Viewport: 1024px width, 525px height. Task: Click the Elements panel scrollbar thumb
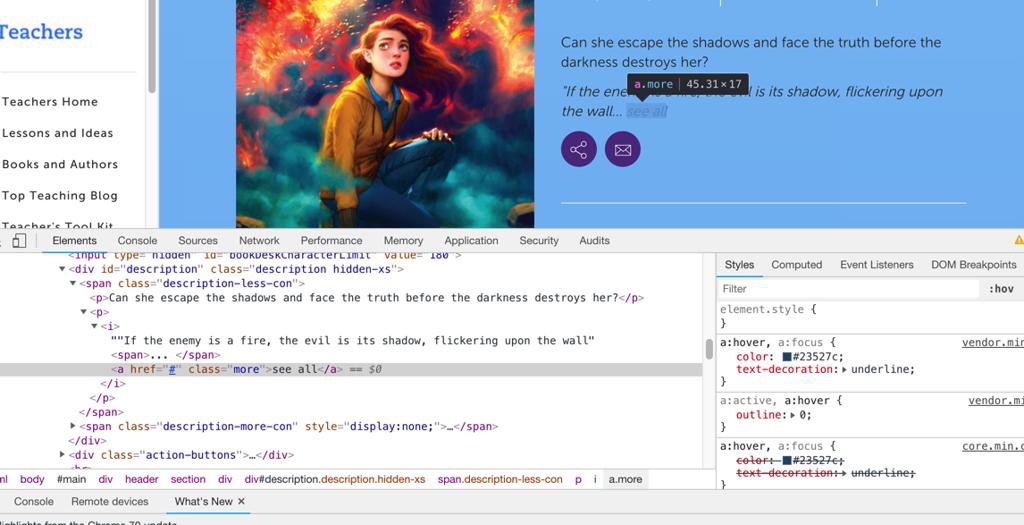[709, 349]
